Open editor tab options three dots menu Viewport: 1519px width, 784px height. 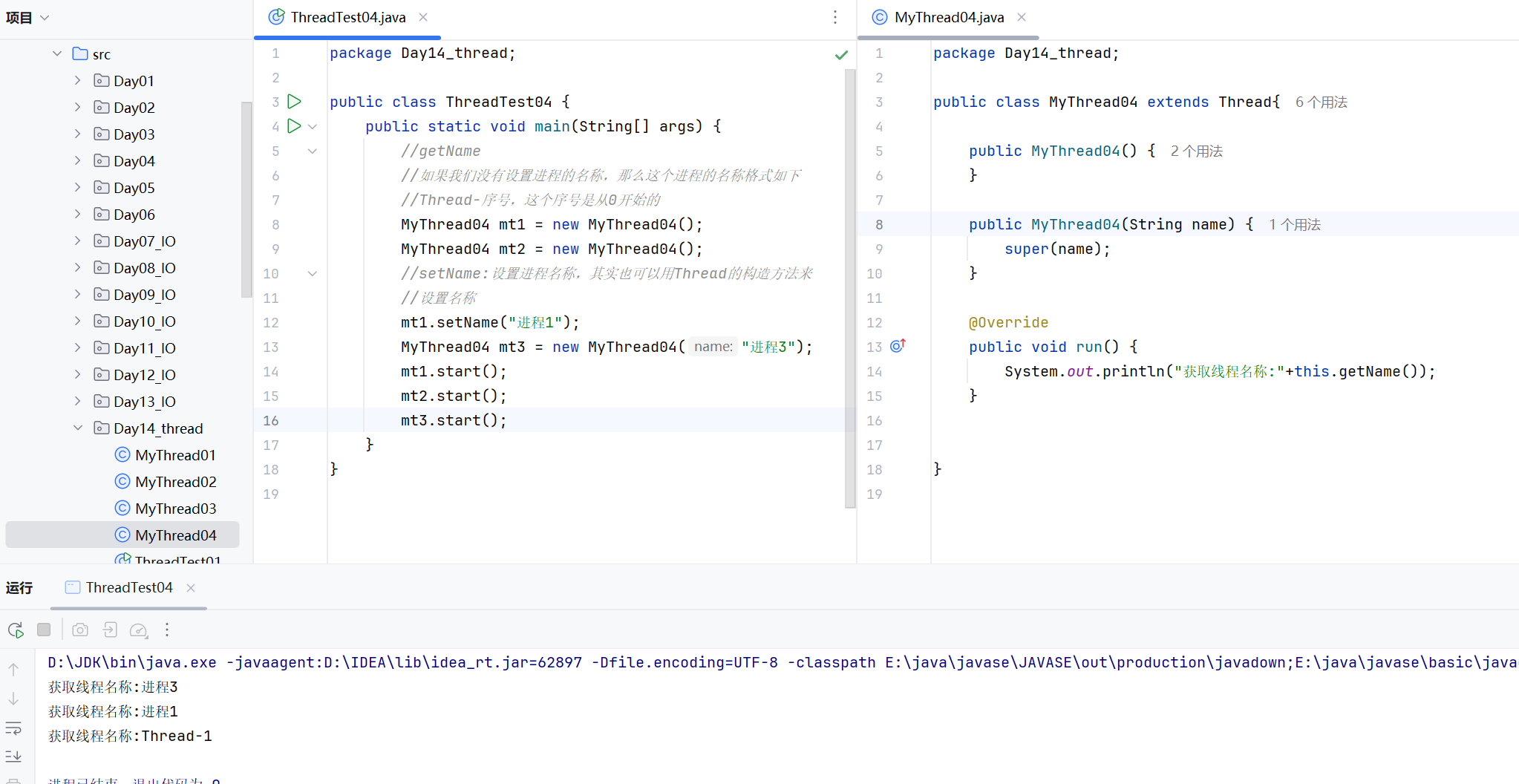pos(835,17)
